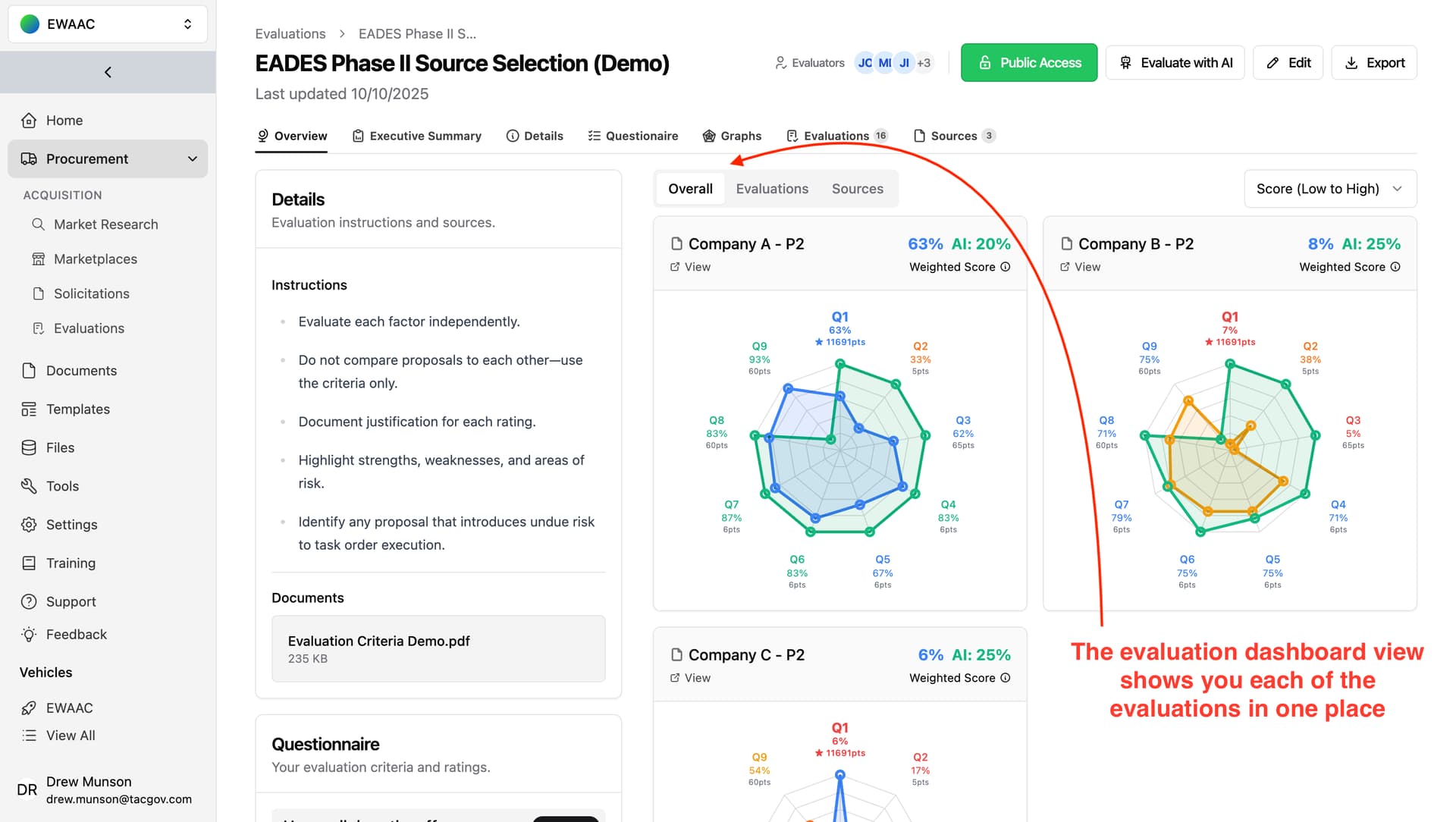This screenshot has width=1456, height=822.
Task: Open Market Research search icon
Action: click(38, 224)
